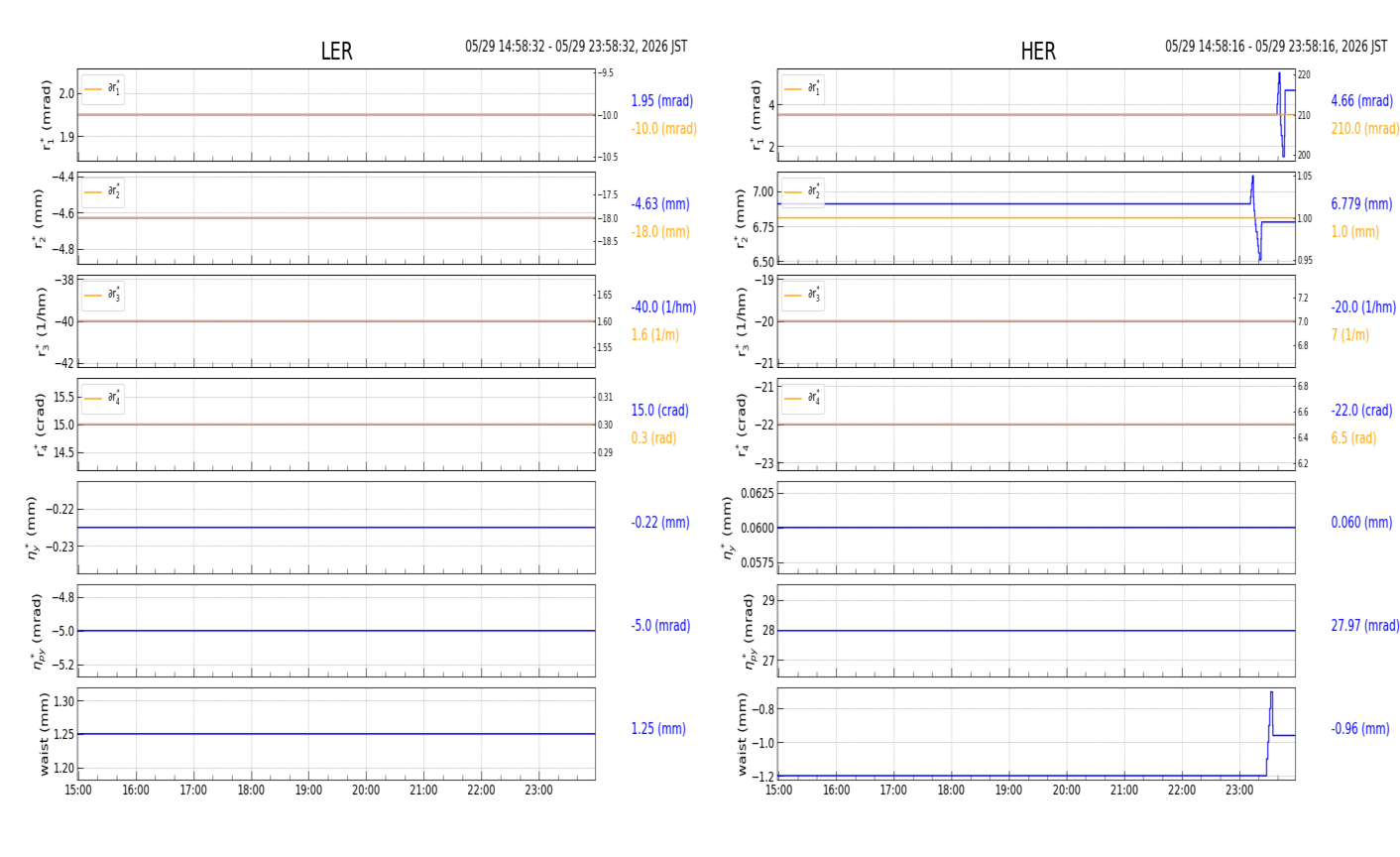Click the HER value 4.66 (mrad)
The image size is (1400, 857).
(x=1362, y=101)
